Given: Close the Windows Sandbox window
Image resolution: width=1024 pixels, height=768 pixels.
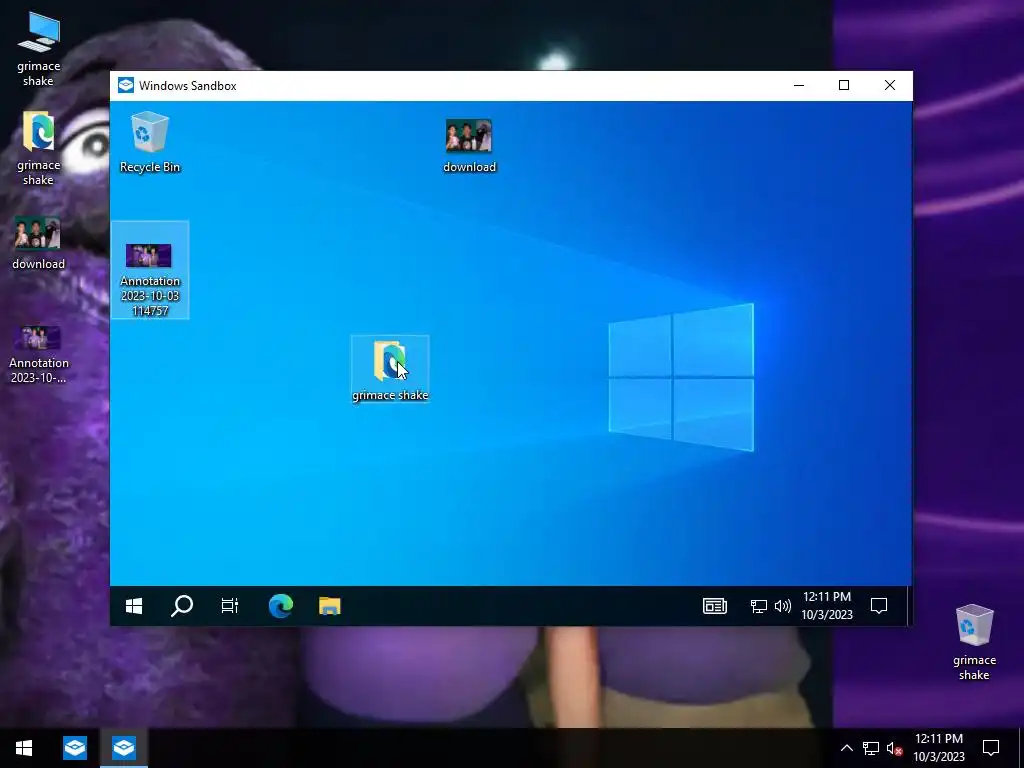Looking at the screenshot, I should (x=889, y=86).
